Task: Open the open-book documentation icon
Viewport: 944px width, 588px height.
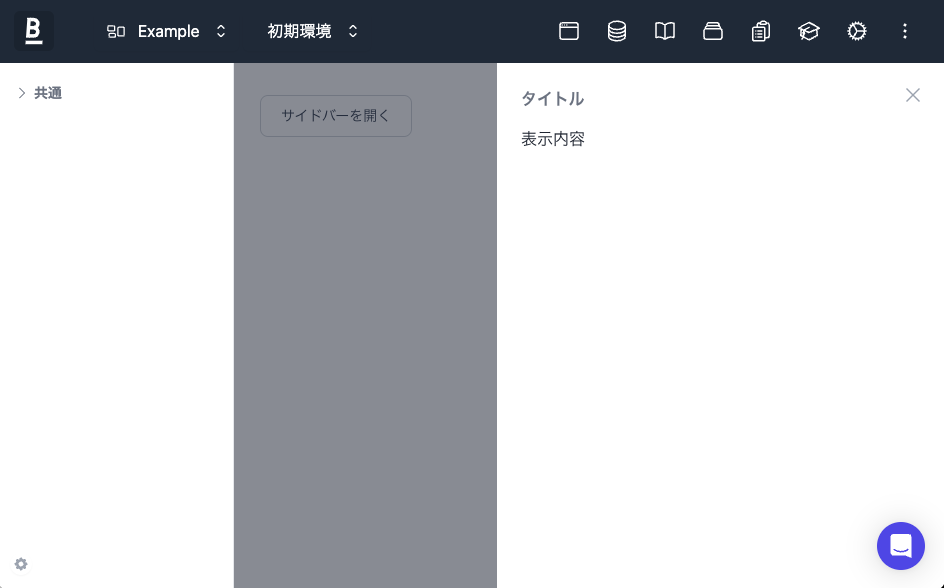Action: pos(665,31)
